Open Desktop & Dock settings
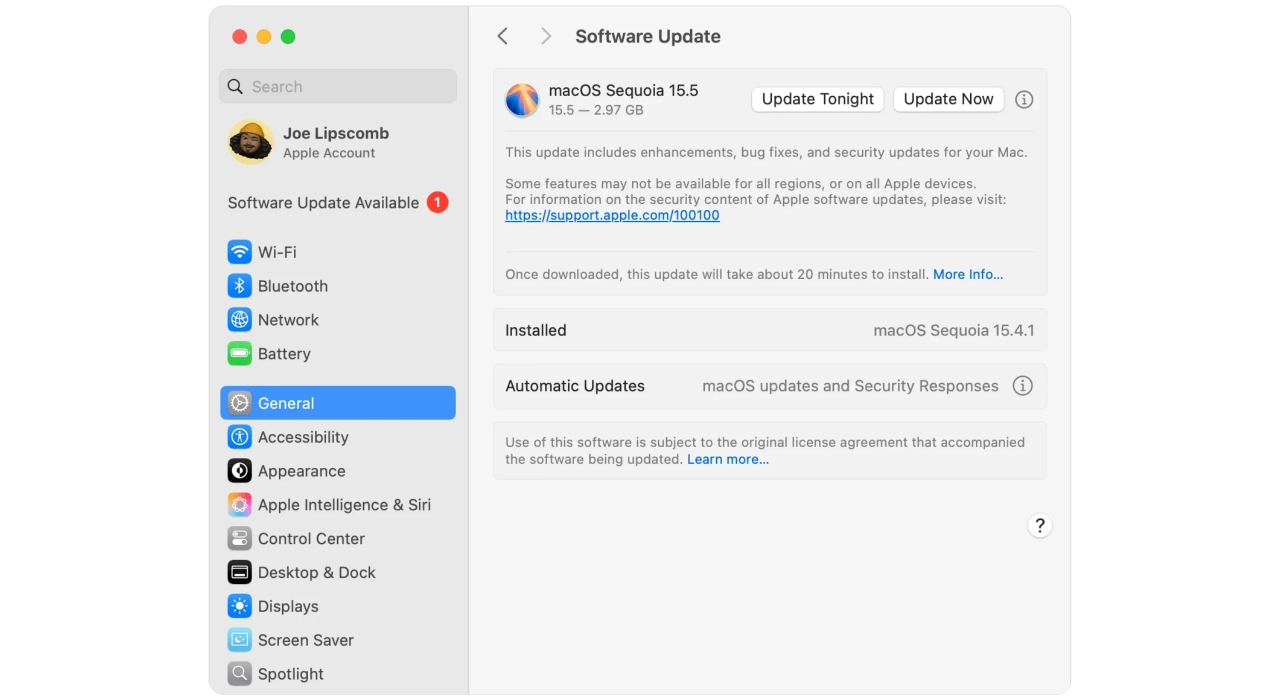This screenshot has width=1280, height=700. (316, 573)
